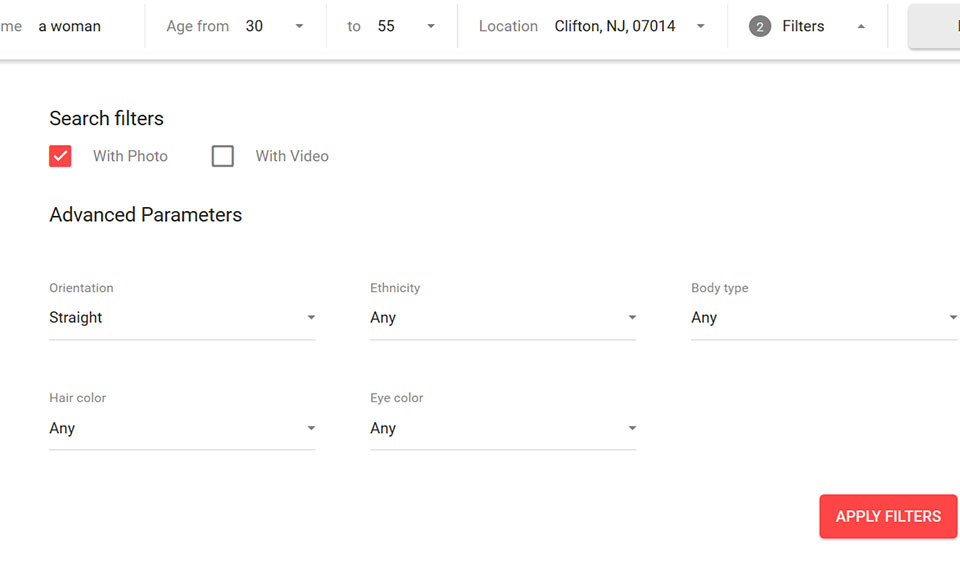This screenshot has height=561, width=960.
Task: Uncheck the With Photo checkbox
Action: 60,156
